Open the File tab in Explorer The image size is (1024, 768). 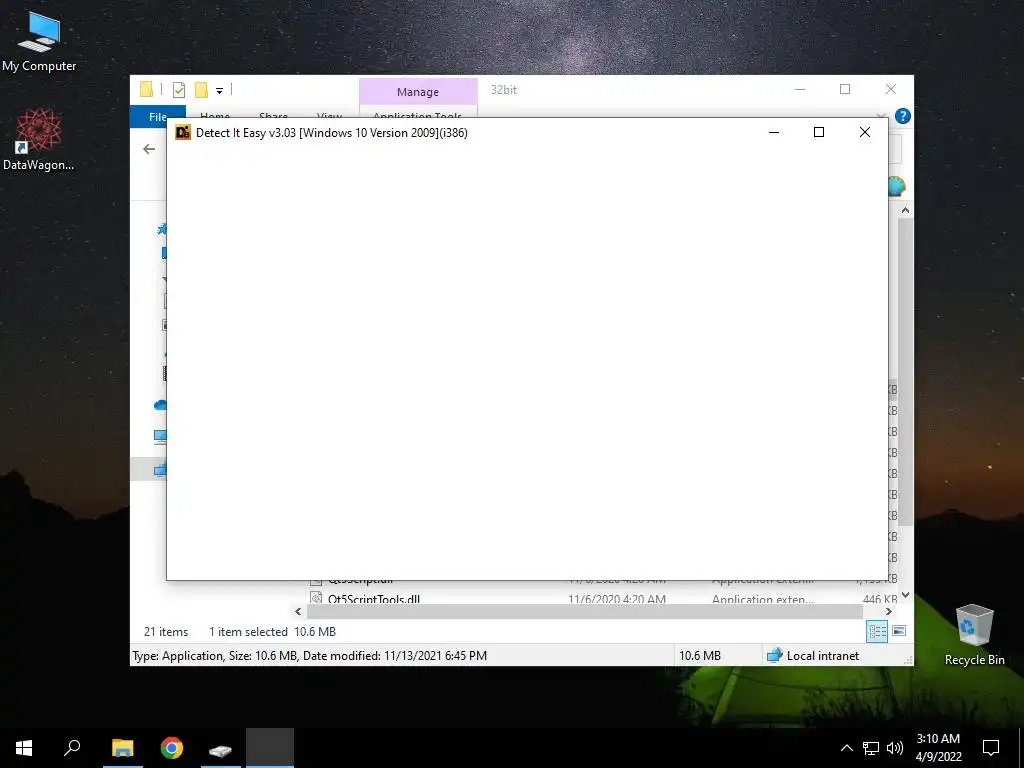pos(158,116)
